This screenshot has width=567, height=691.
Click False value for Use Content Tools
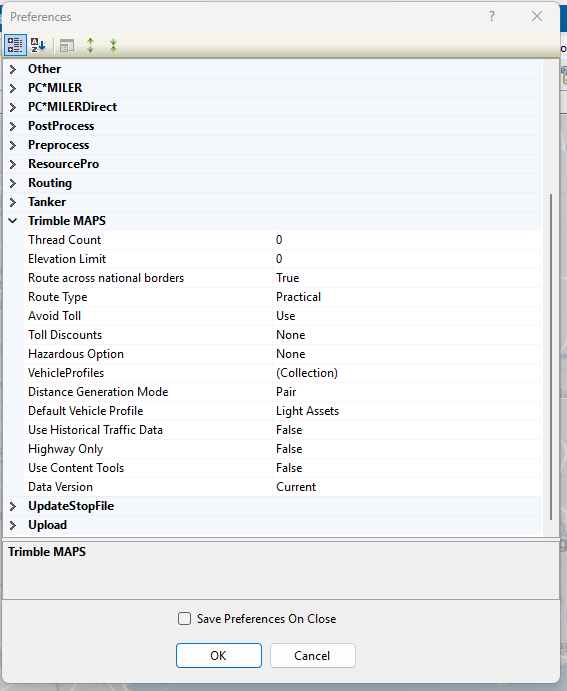coord(408,467)
